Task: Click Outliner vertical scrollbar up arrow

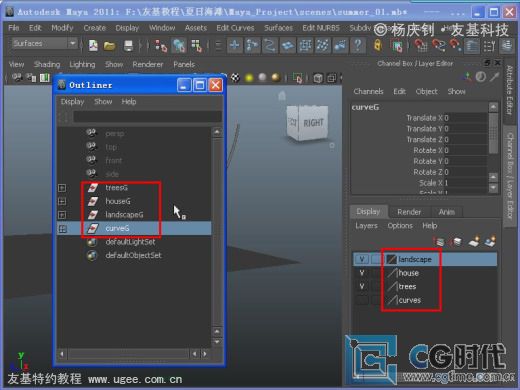Action: click(x=217, y=132)
